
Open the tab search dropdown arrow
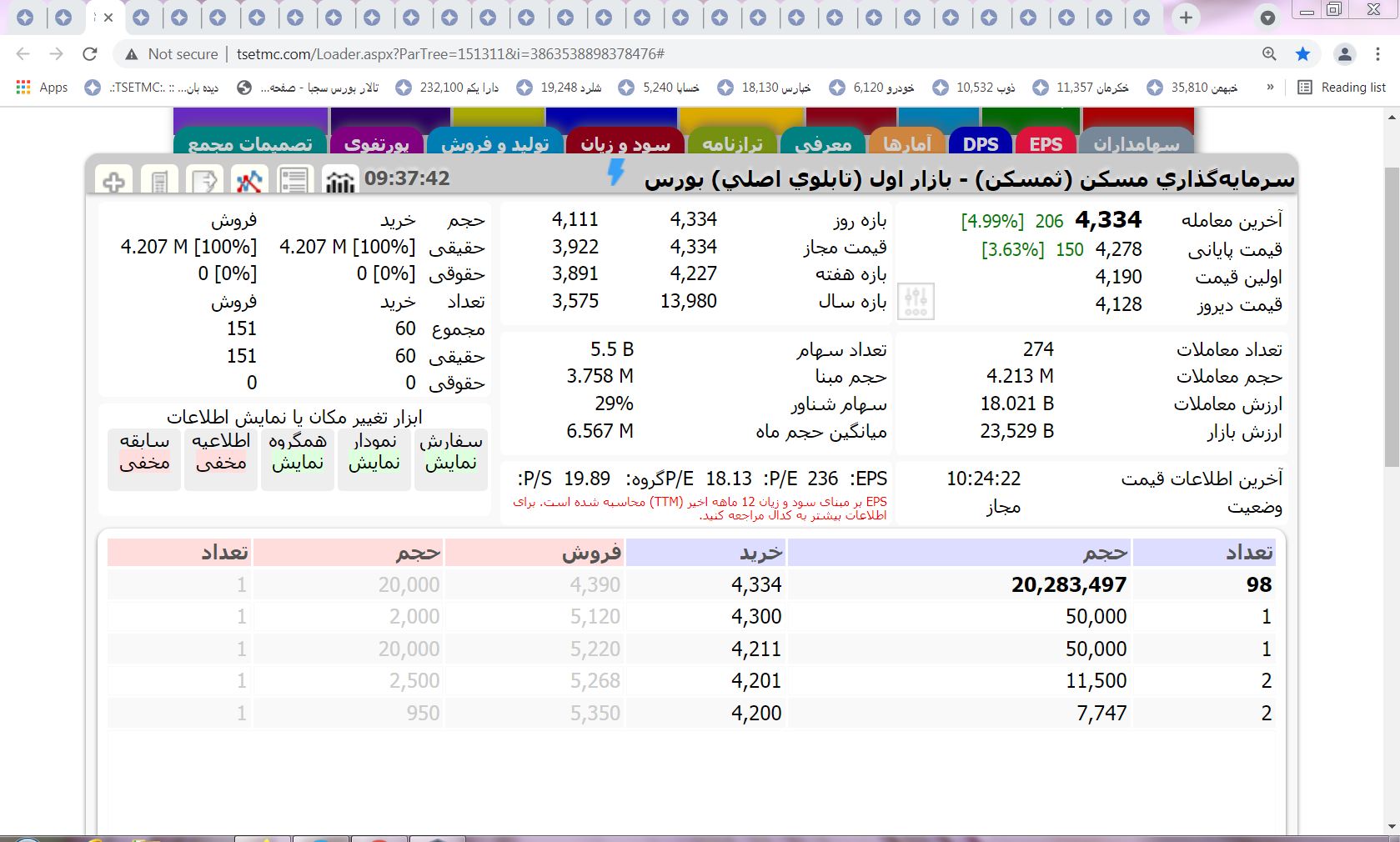[x=1267, y=18]
